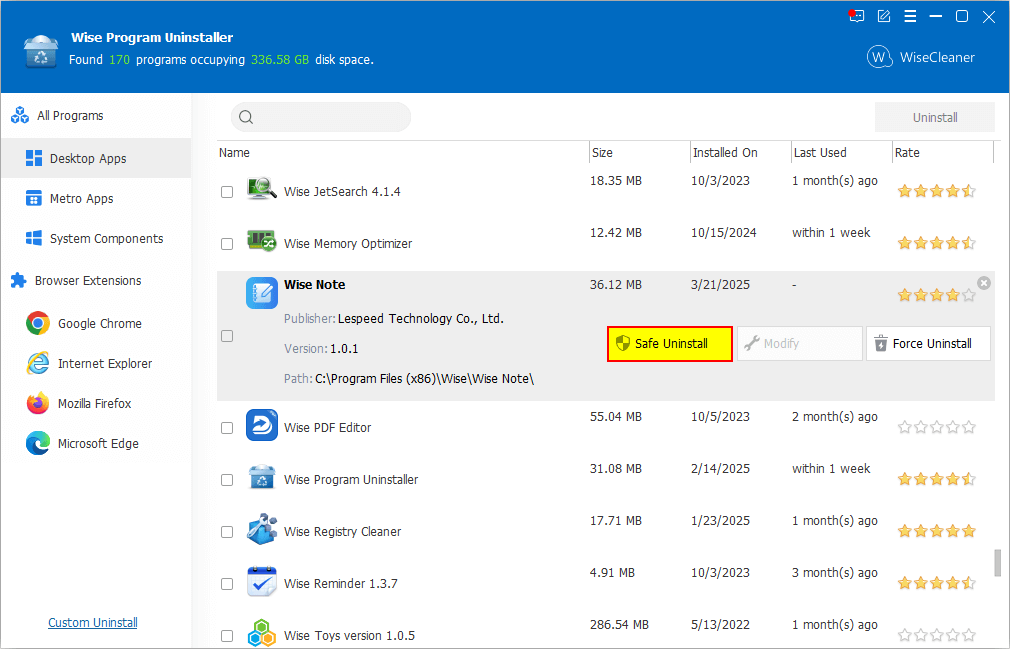Open the Custom Uninstall link
Viewport: 1010px width, 649px height.
93,623
